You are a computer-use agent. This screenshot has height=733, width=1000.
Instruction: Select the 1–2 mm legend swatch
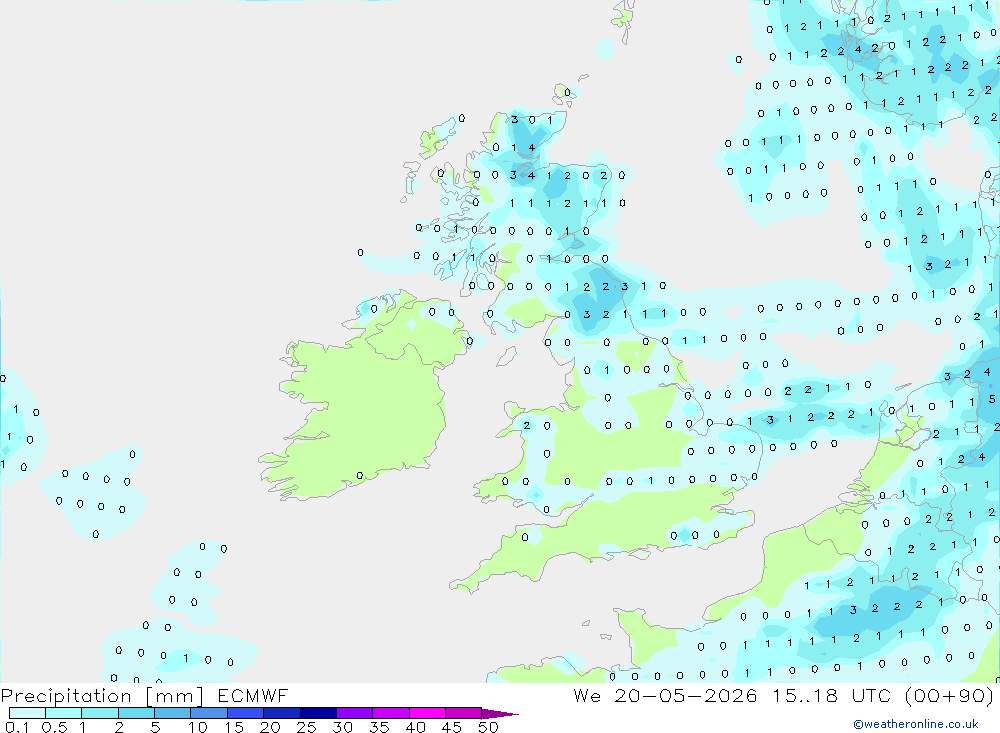(99, 713)
